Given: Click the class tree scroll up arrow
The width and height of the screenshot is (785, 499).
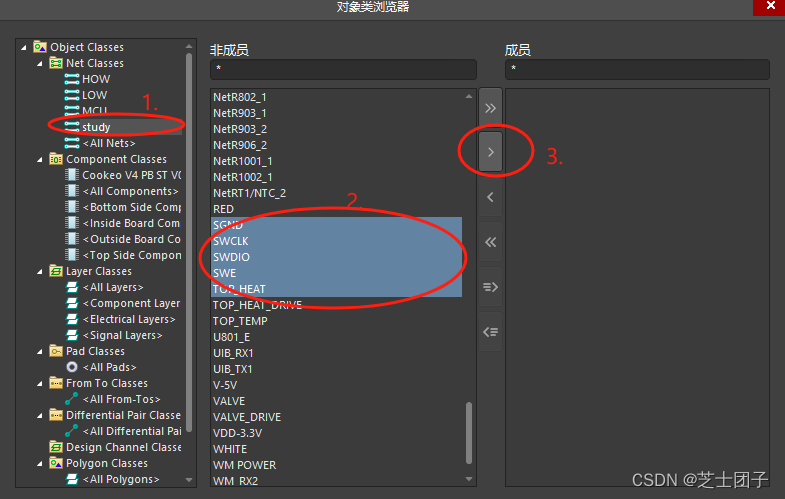Looking at the screenshot, I should (189, 47).
